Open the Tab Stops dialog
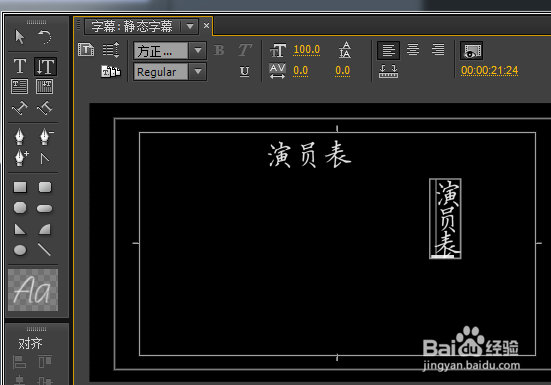This screenshot has width=551, height=385. point(389,71)
